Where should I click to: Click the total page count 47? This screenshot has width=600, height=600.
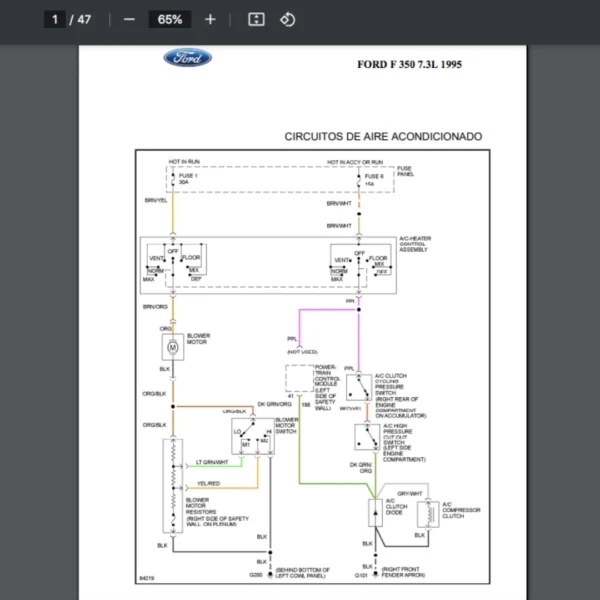(x=84, y=19)
